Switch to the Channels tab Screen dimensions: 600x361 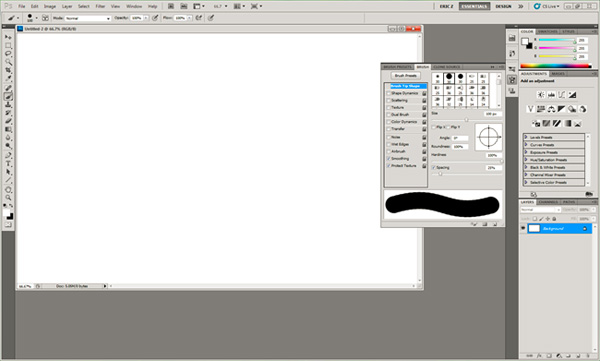coord(548,202)
